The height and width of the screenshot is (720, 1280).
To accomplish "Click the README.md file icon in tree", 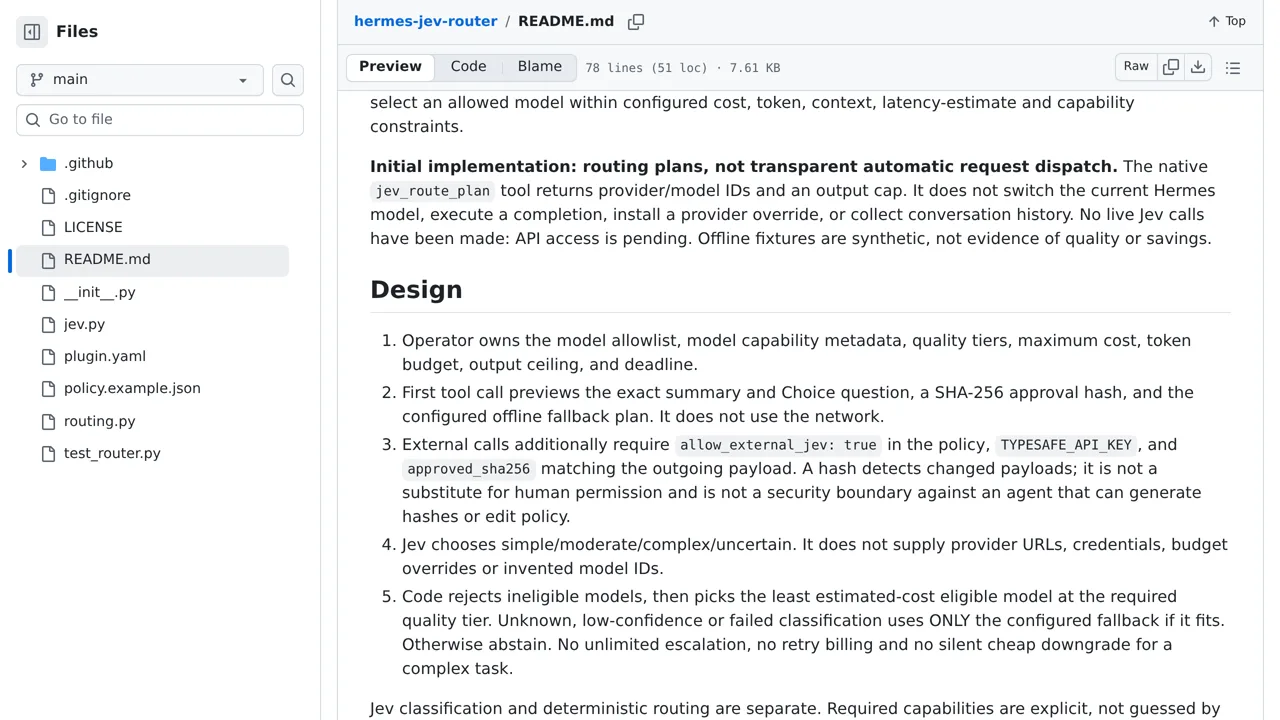I will pyautogui.click(x=48, y=260).
